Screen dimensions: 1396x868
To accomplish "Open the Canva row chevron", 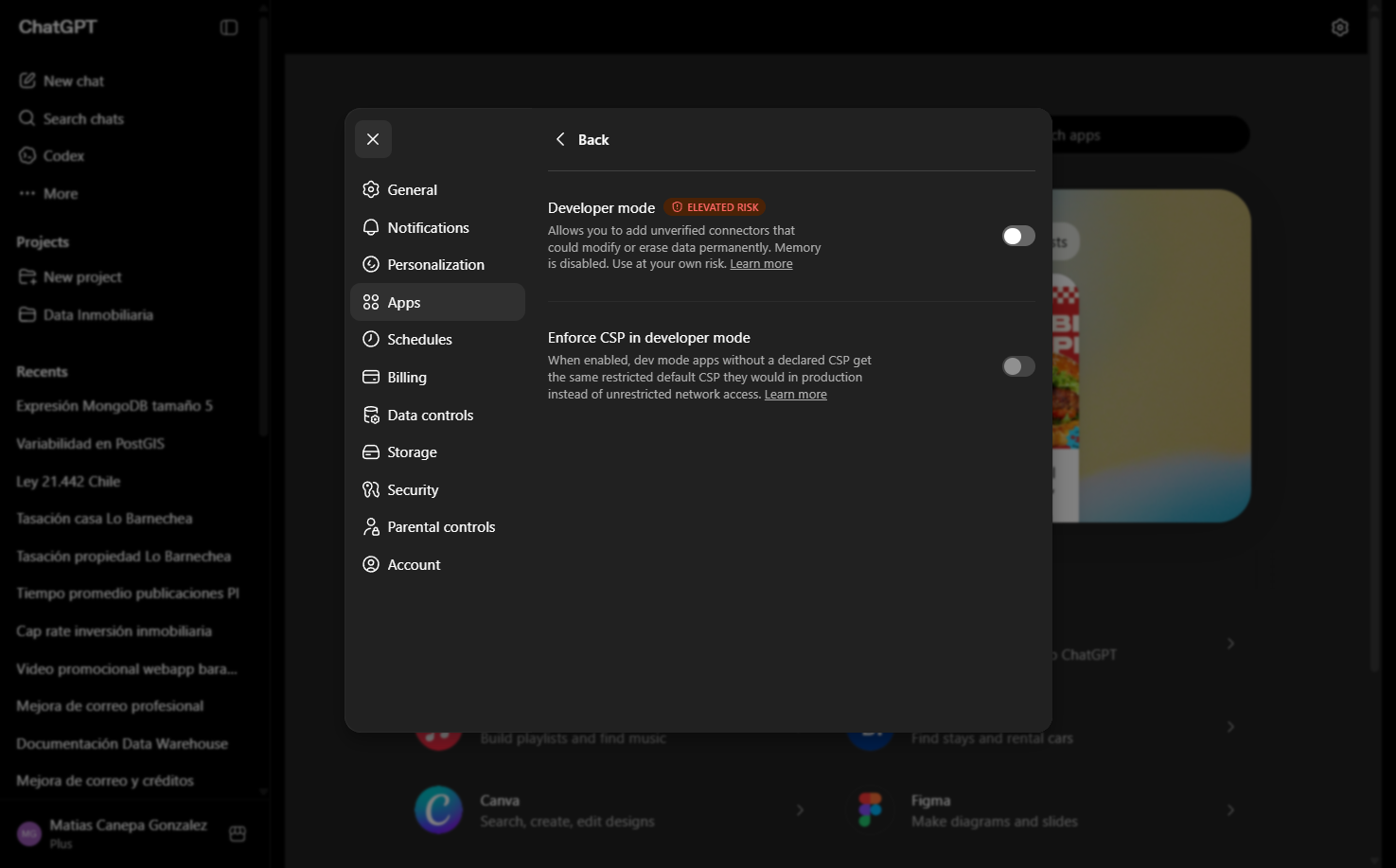I will (x=800, y=810).
